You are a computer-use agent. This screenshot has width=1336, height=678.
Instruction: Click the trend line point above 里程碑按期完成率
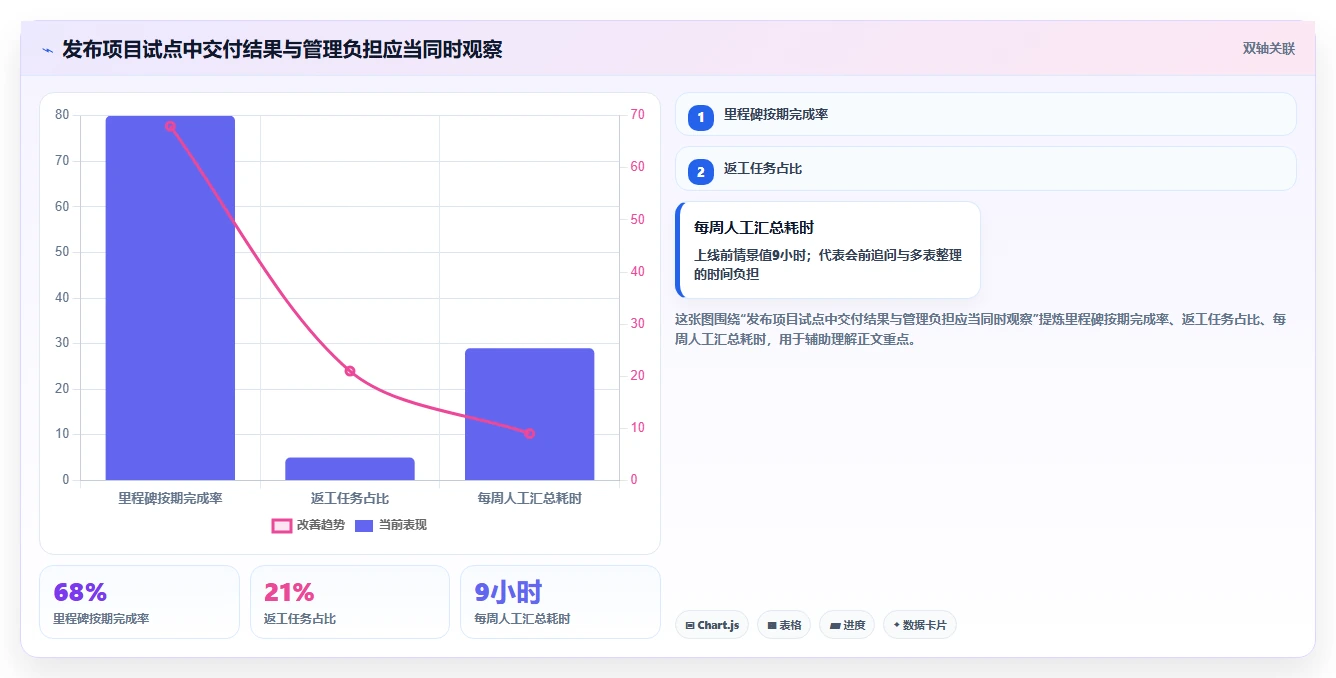point(170,126)
